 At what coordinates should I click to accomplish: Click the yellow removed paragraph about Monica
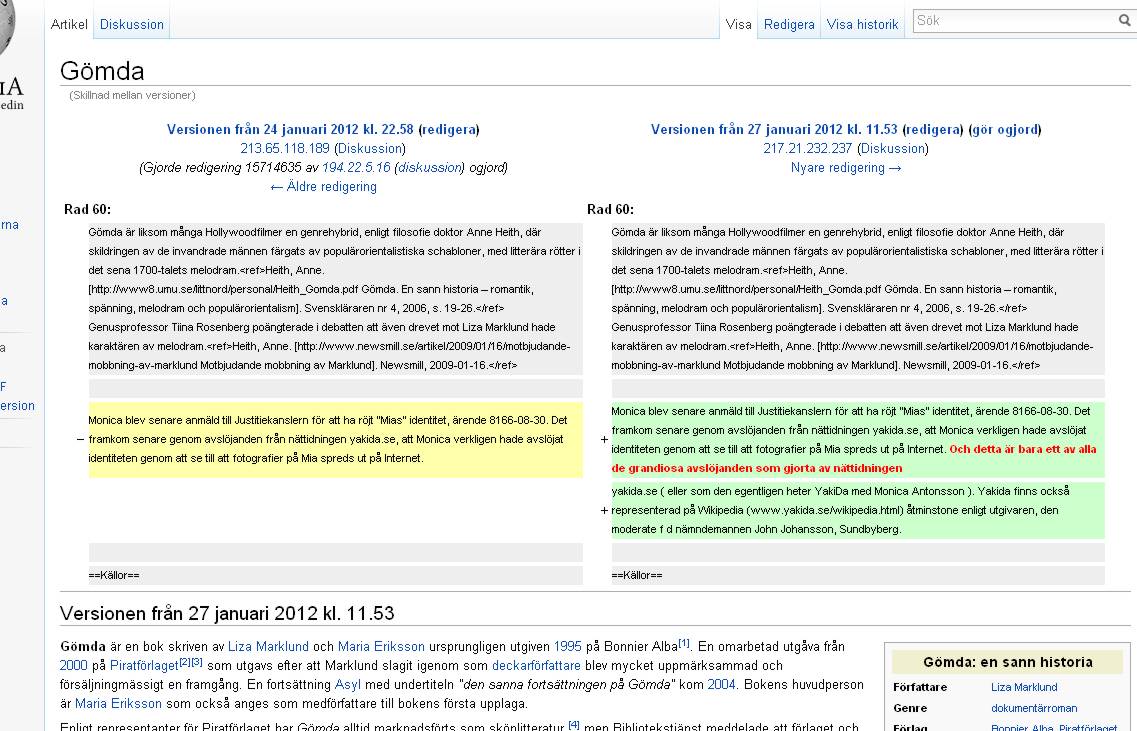click(x=335, y=439)
